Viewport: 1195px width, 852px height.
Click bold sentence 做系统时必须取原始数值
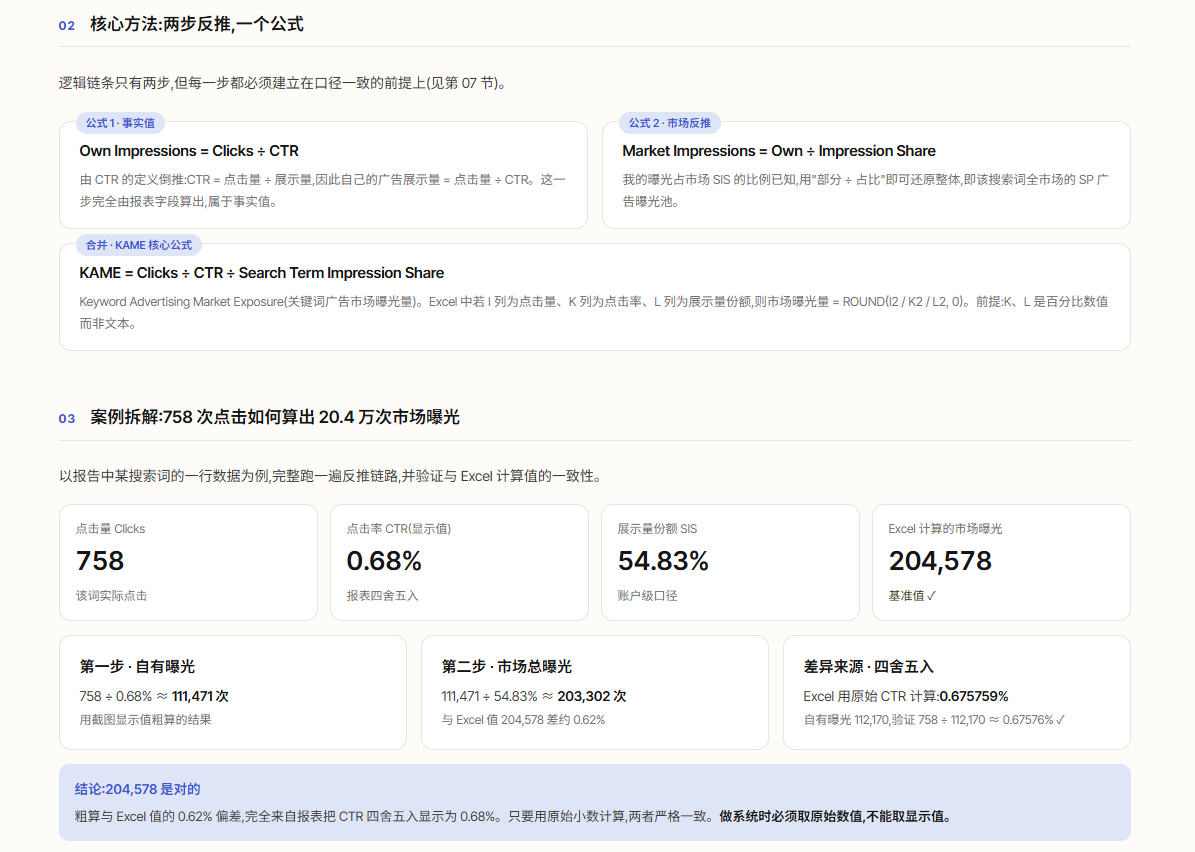(x=835, y=817)
